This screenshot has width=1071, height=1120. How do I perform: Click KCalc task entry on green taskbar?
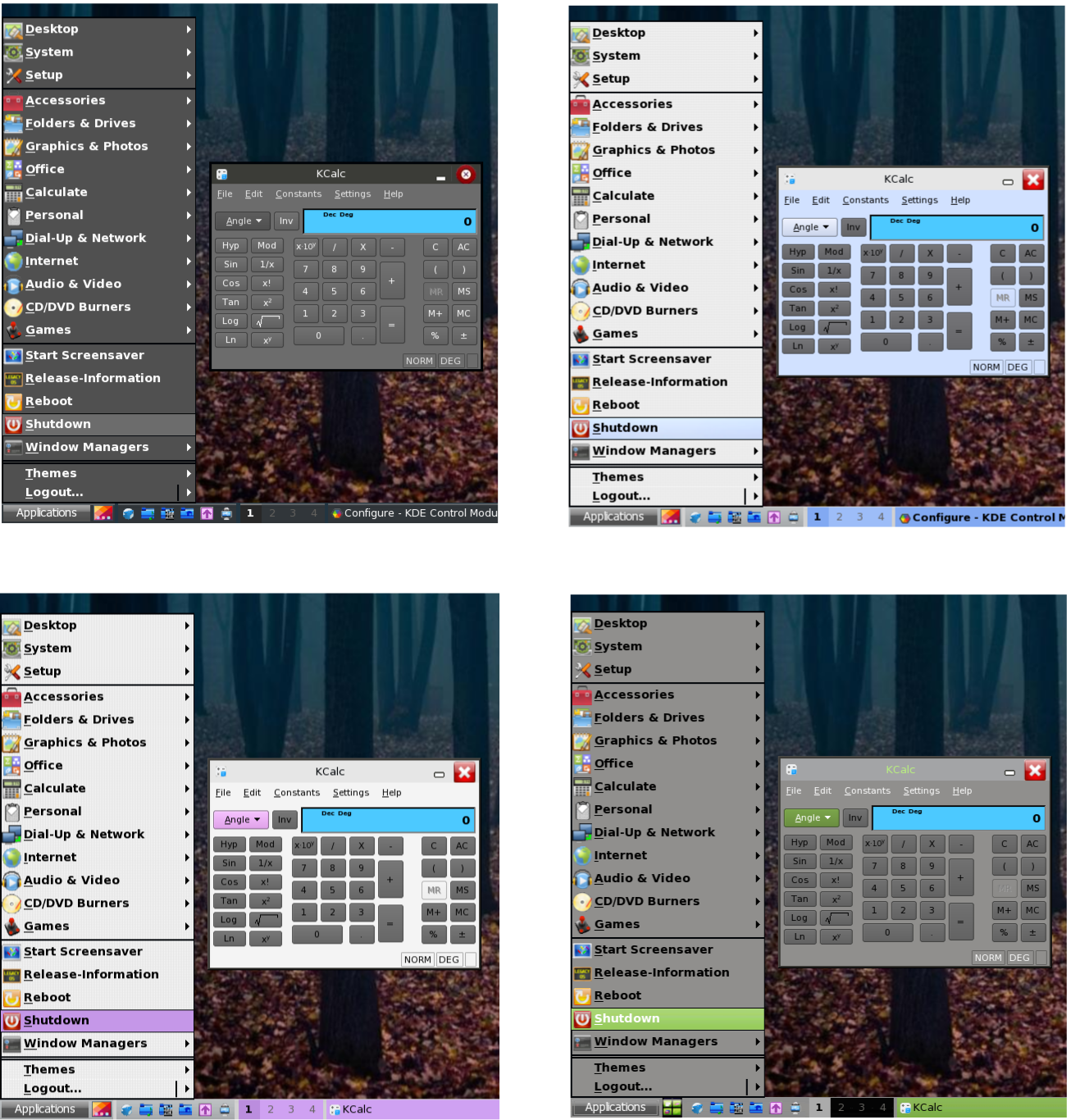click(981, 1108)
